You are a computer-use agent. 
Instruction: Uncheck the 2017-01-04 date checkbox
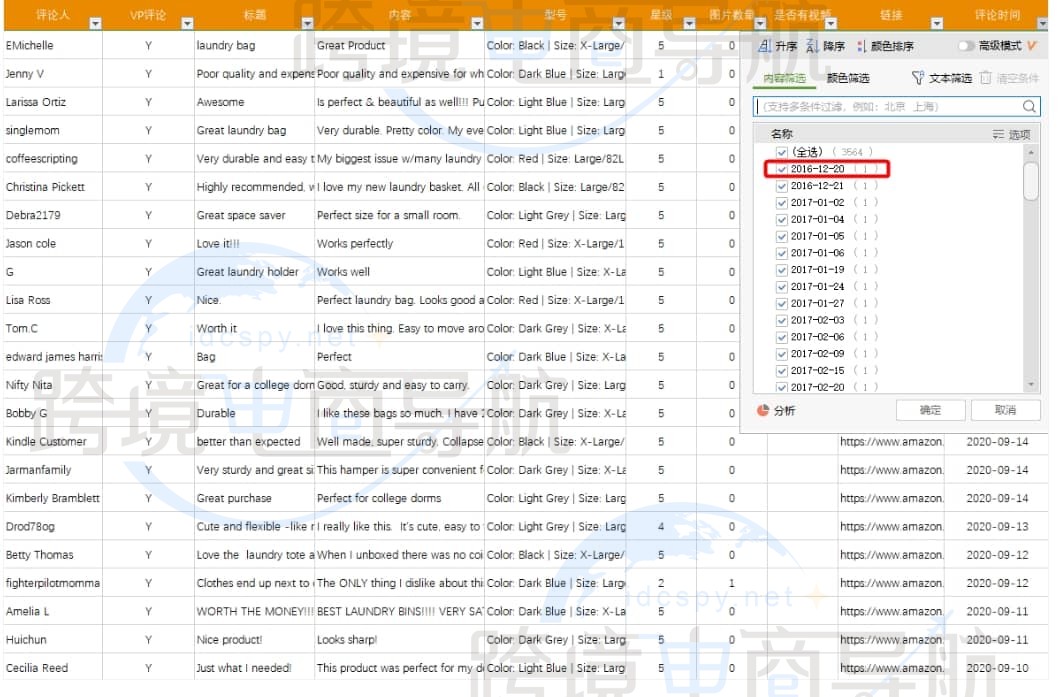tap(782, 219)
